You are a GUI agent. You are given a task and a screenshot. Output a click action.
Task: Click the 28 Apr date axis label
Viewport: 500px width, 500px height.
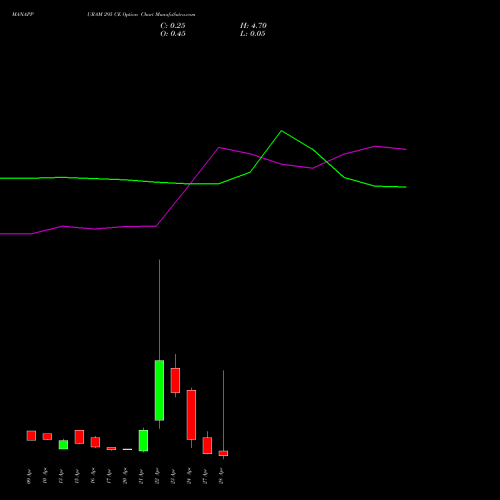tap(221, 476)
